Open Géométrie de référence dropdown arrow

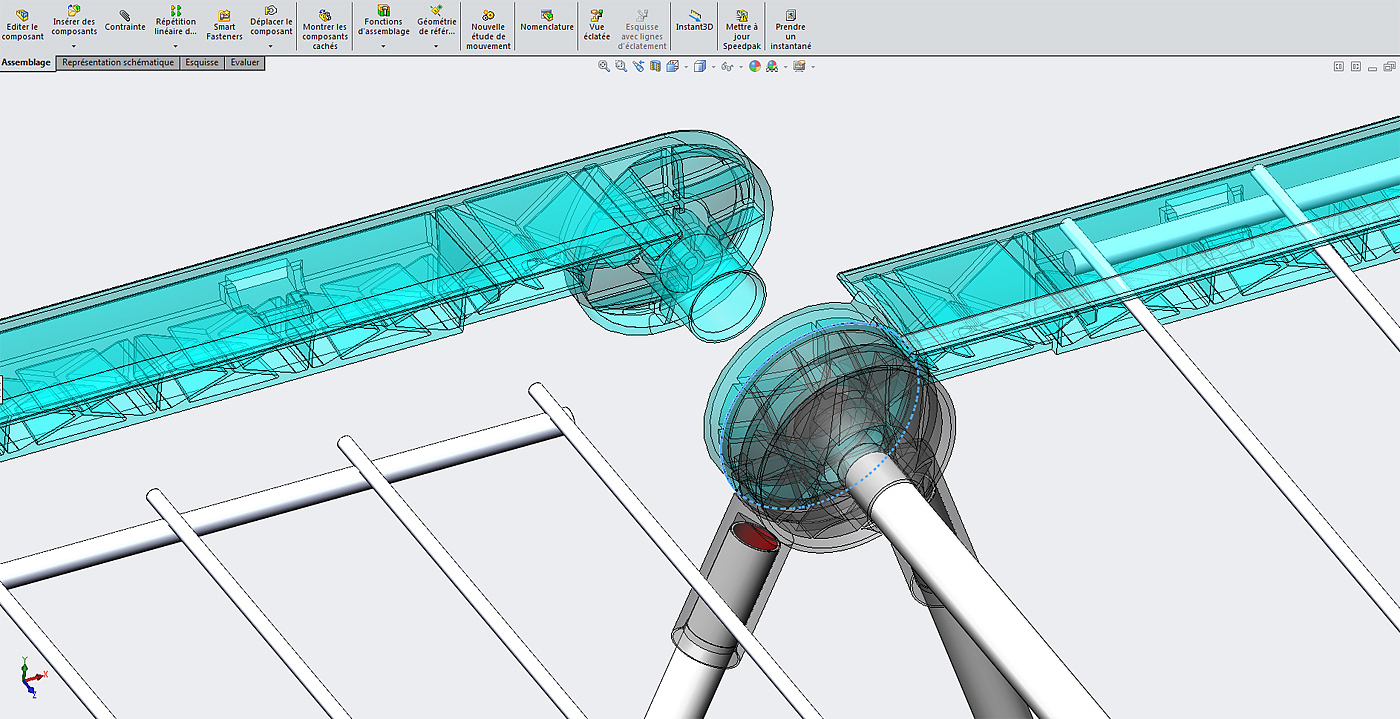click(436, 46)
